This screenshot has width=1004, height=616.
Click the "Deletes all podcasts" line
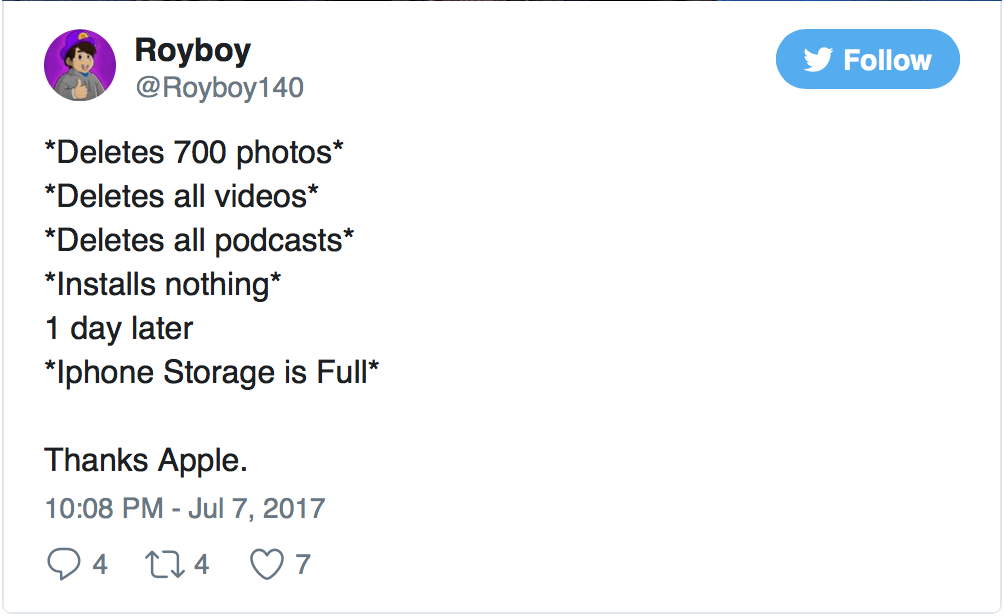[200, 240]
